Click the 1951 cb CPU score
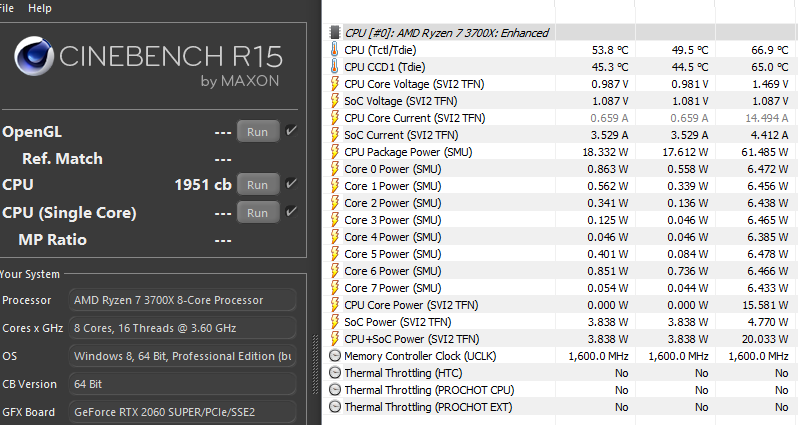Image resolution: width=798 pixels, height=425 pixels. point(203,184)
